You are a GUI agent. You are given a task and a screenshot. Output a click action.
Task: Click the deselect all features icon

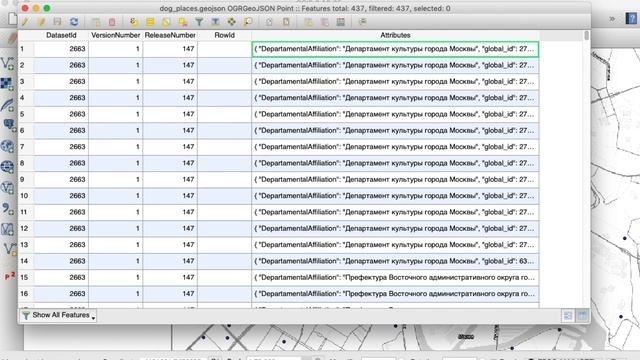click(x=182, y=22)
